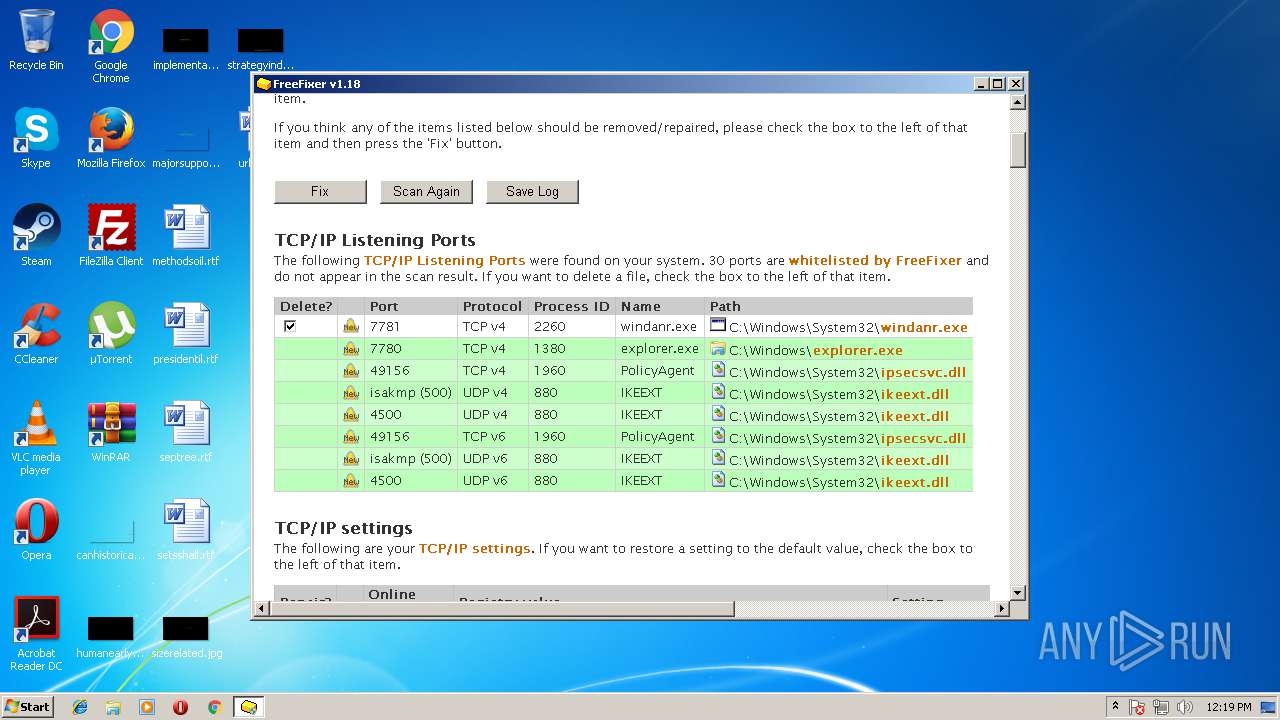
Task: Open the explorer.exe path link
Action: pyautogui.click(x=858, y=350)
